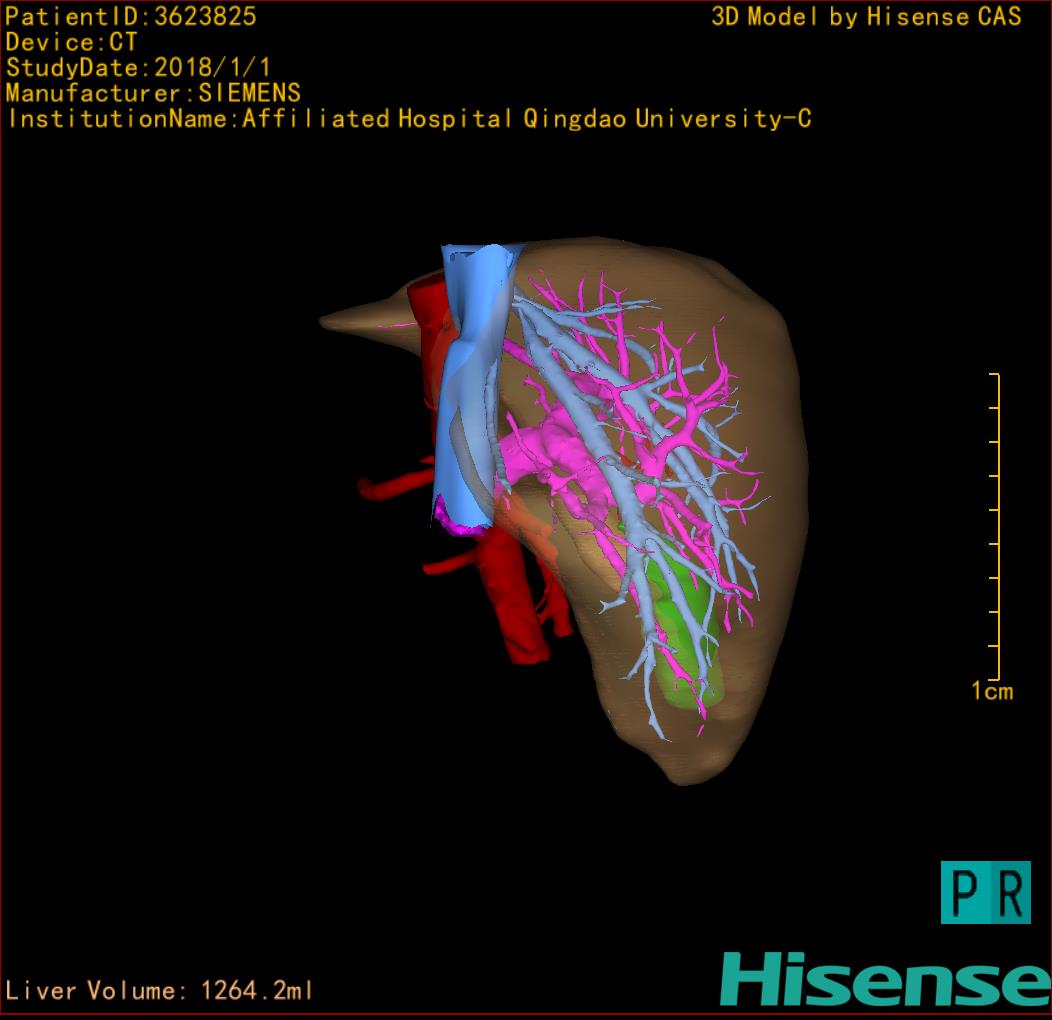Click the Liver Volume: 1264.2ml readout
This screenshot has width=1052, height=1020.
160,991
